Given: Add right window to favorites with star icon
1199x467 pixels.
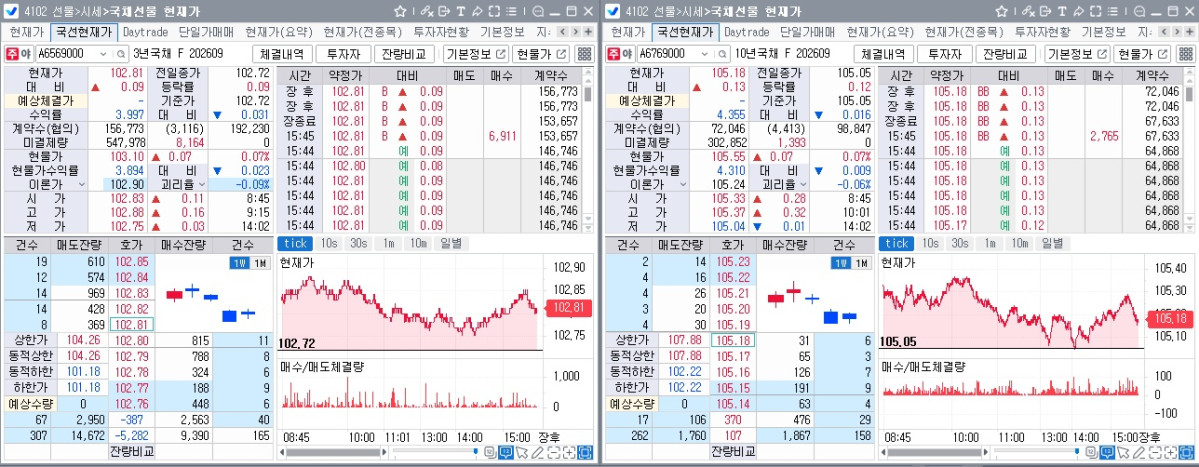Looking at the screenshot, I should point(1002,11).
